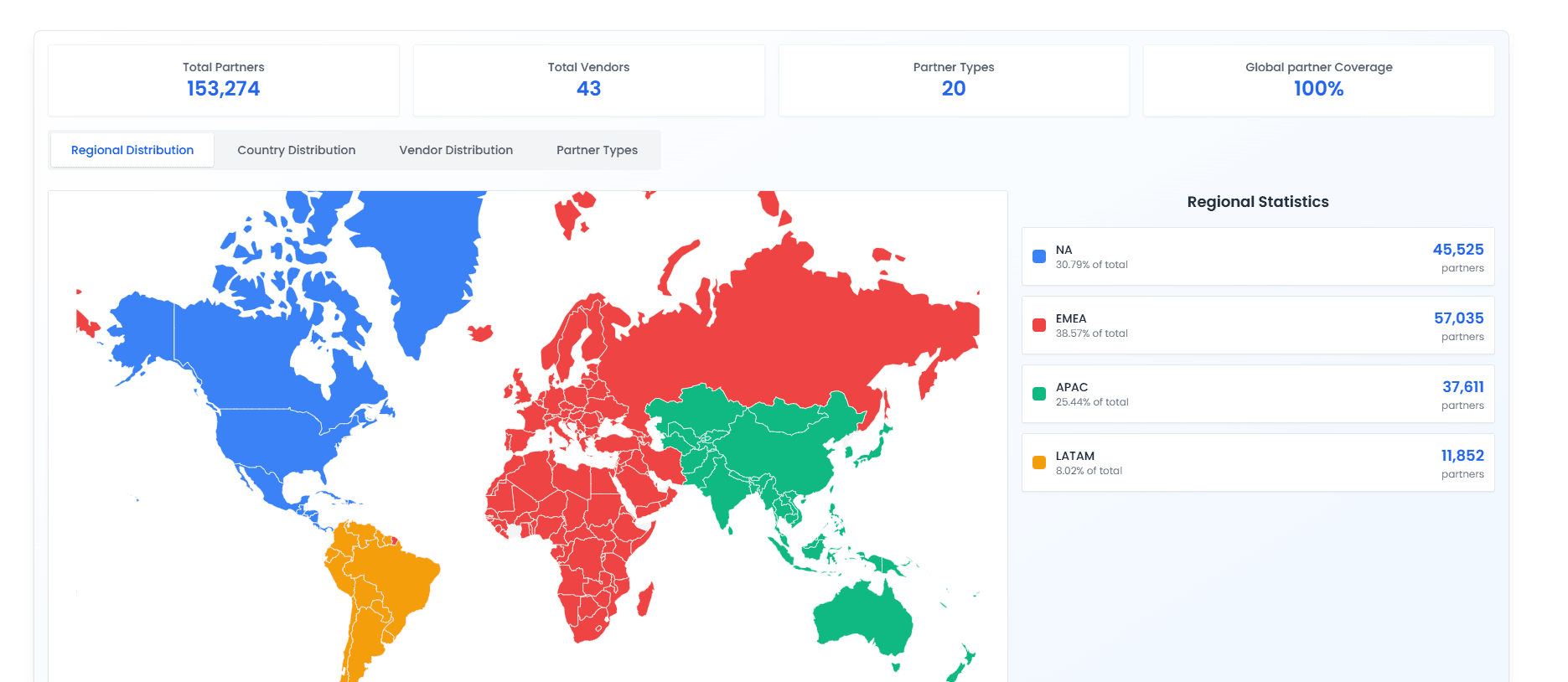1568x682 pixels.
Task: Click the 100% Global partner Coverage value
Action: (1318, 89)
